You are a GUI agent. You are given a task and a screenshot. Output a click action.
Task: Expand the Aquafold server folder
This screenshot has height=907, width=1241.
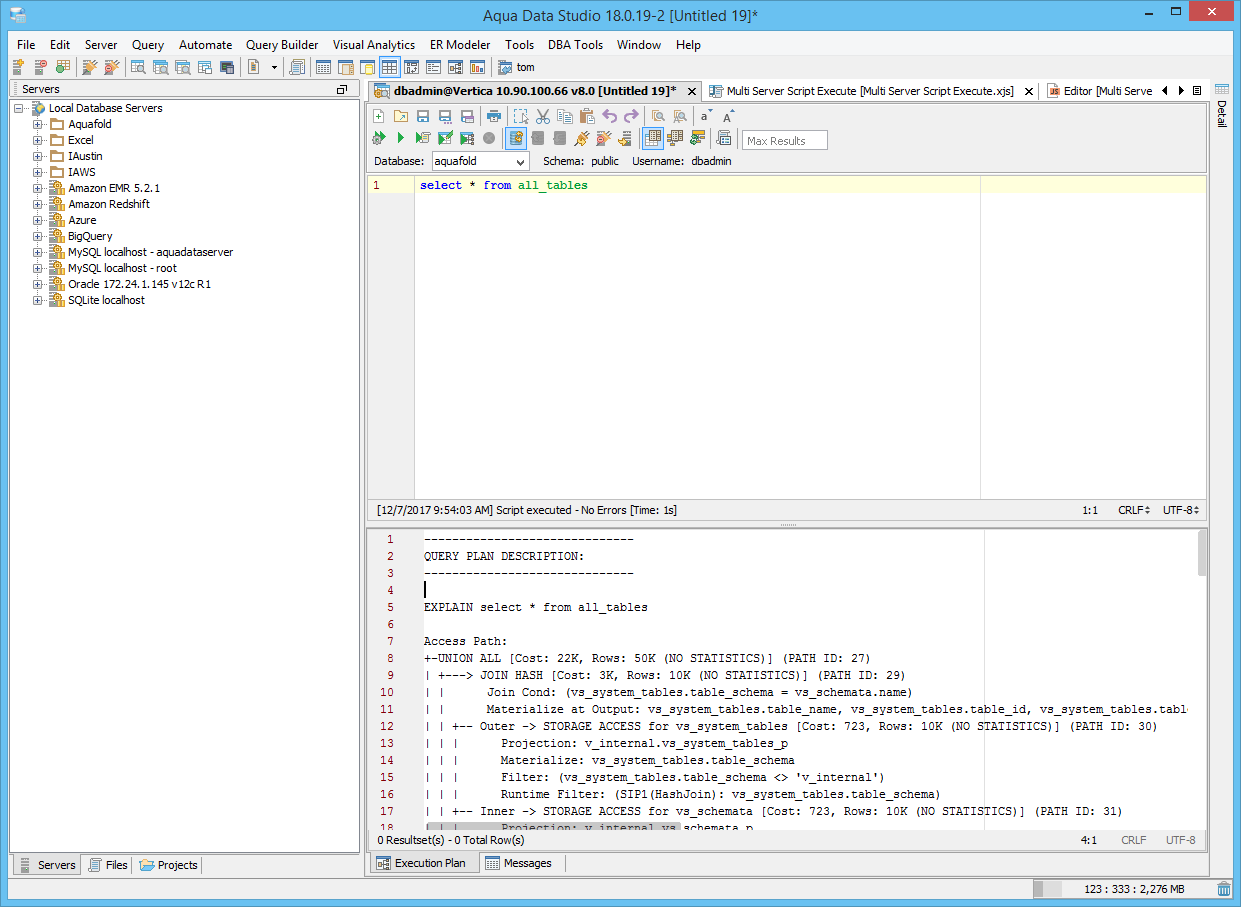tap(38, 124)
